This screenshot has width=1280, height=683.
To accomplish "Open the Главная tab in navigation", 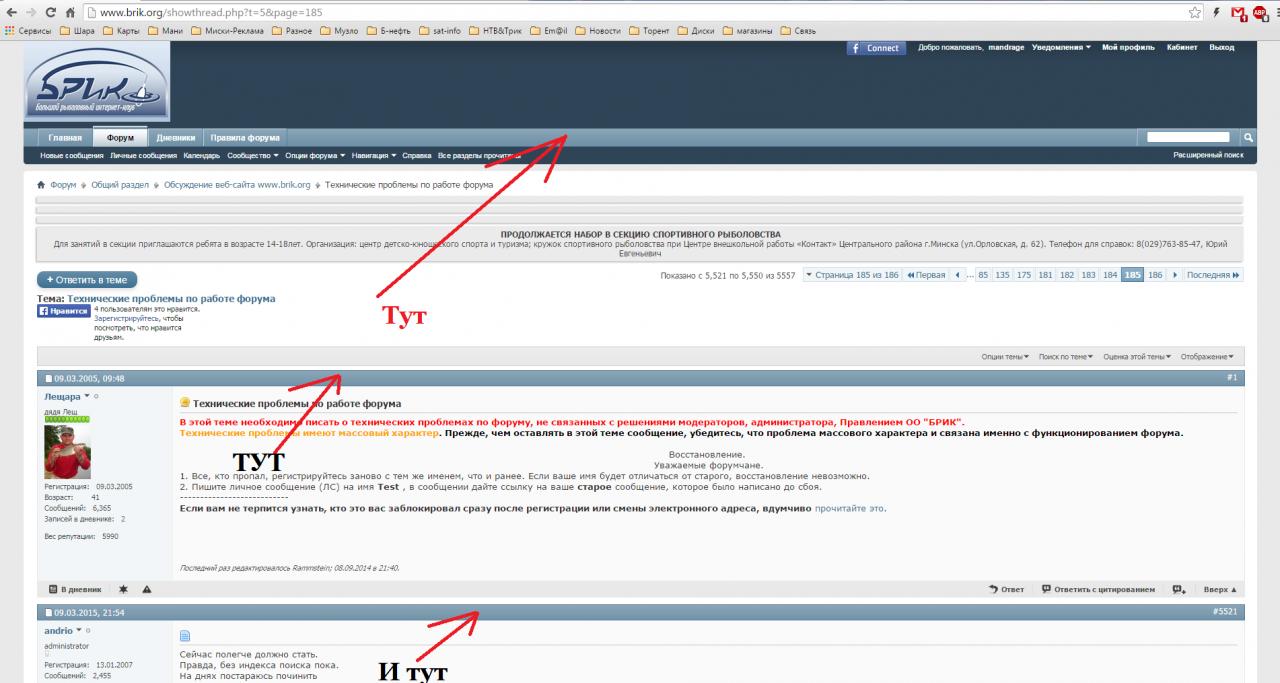I will click(x=65, y=137).
